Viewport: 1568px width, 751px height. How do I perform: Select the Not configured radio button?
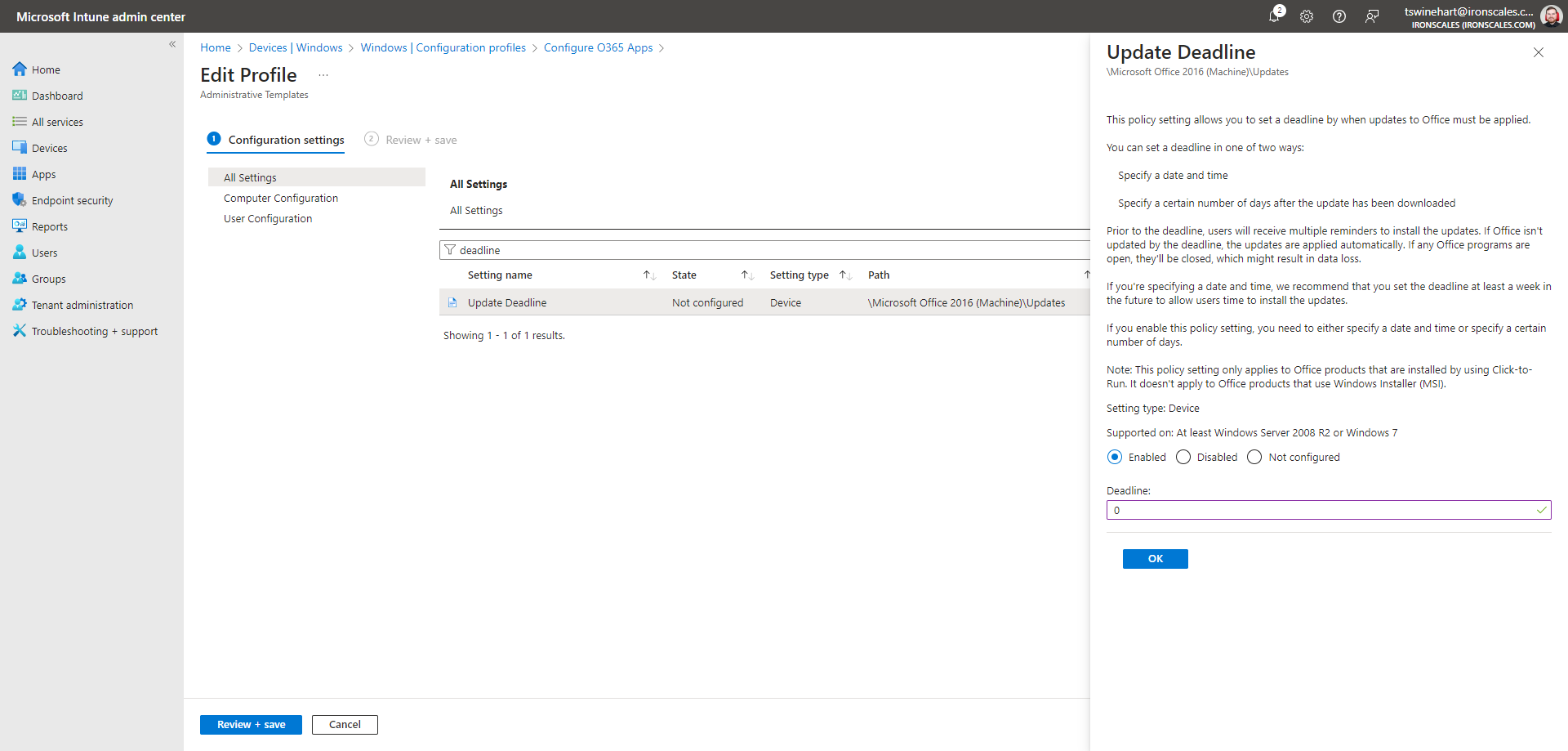click(x=1254, y=457)
